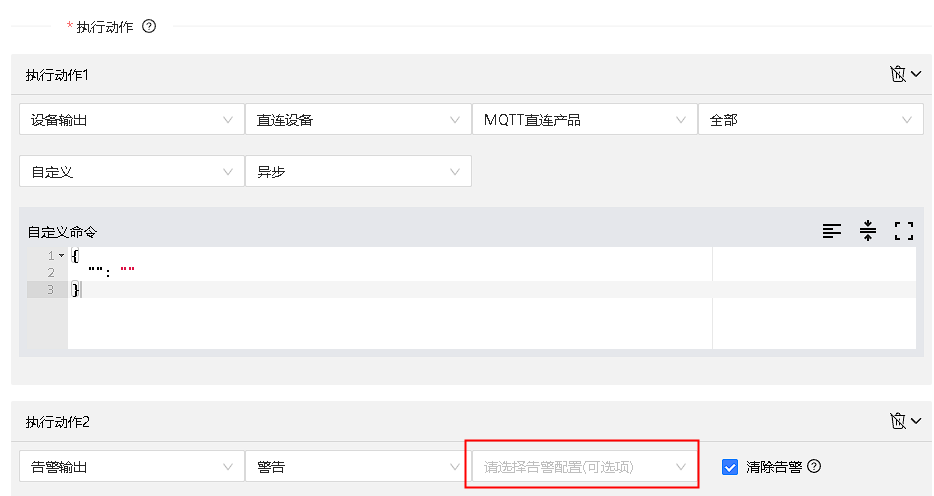Click the help icon beside 执行动作
Screen dimensions: 934x496
tap(149, 27)
